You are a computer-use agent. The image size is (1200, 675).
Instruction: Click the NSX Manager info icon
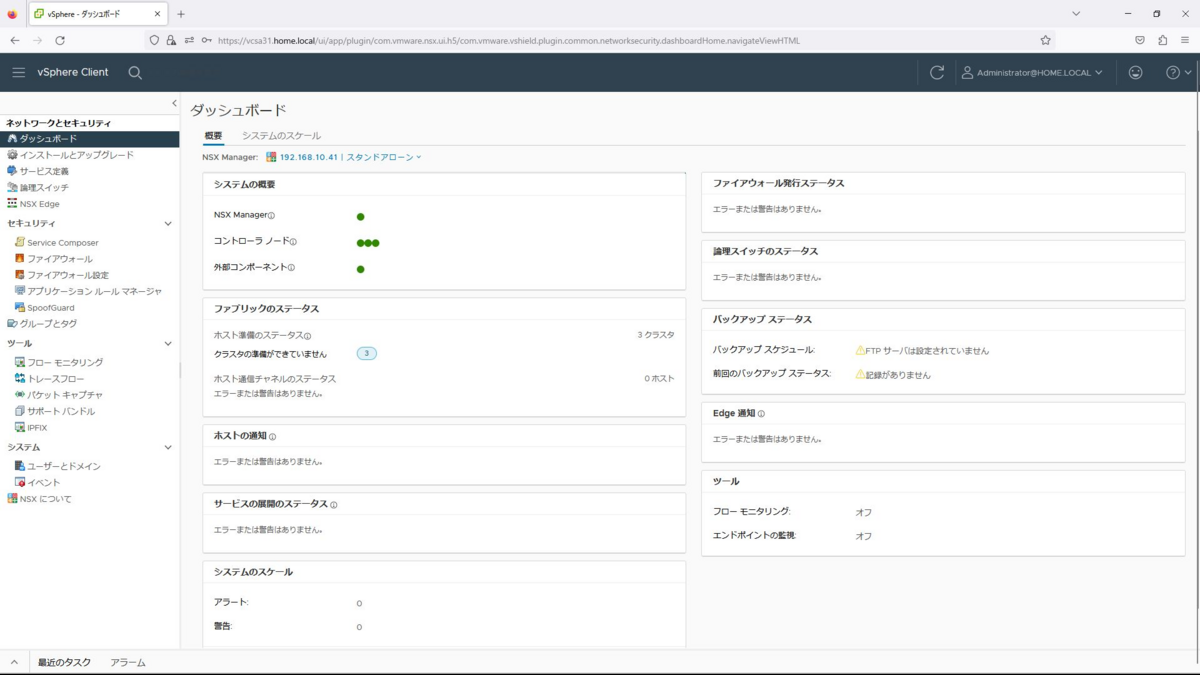(x=271, y=216)
